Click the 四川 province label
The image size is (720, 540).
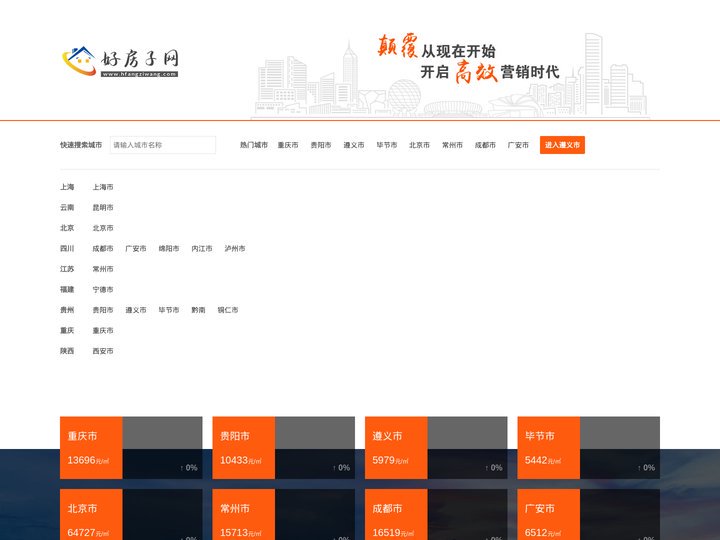coord(67,248)
